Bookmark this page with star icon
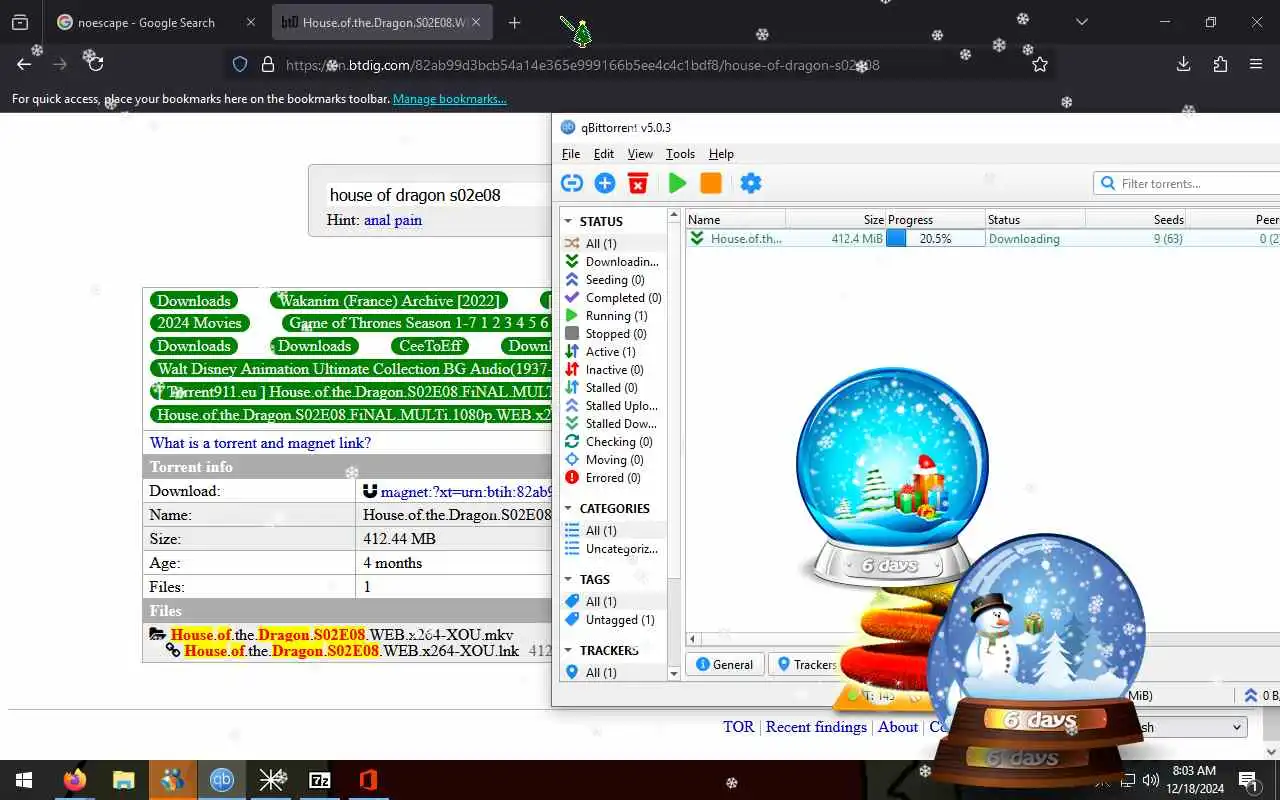The image size is (1280, 800). [x=1040, y=65]
